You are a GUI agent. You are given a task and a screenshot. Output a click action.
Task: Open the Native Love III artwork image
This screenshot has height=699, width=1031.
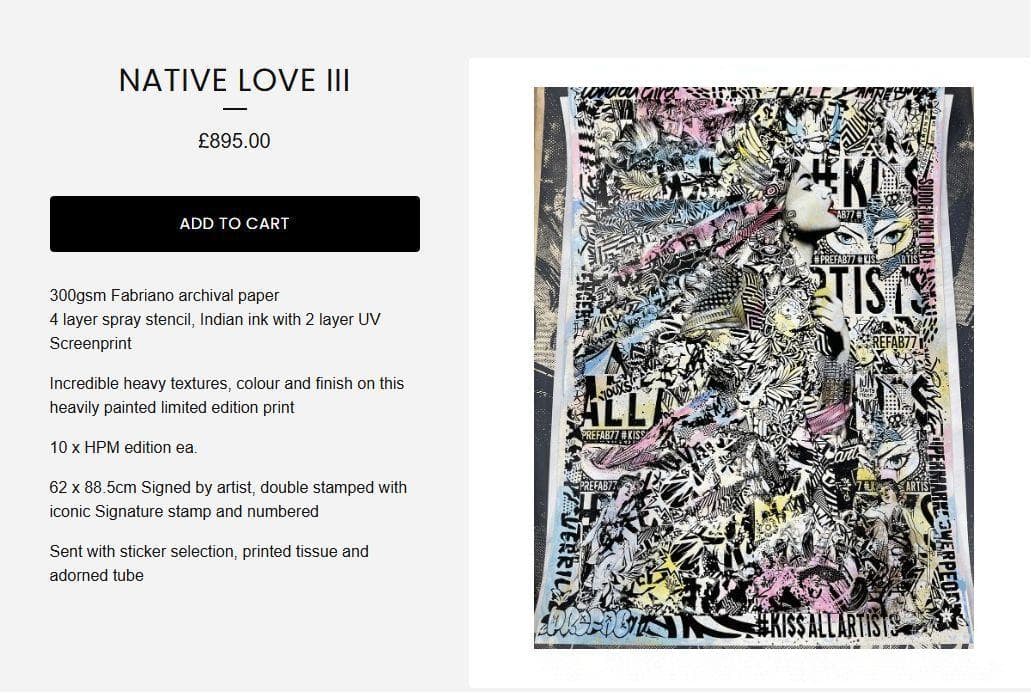754,368
